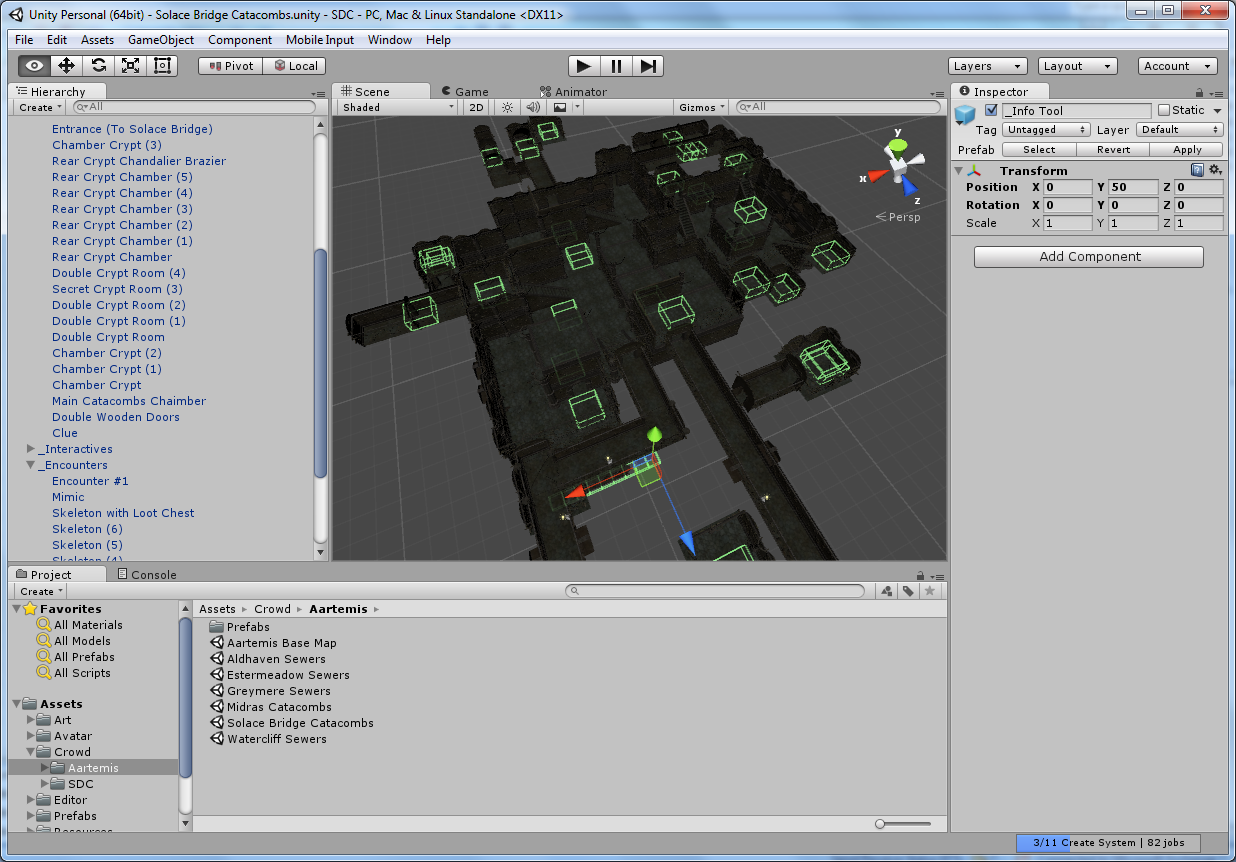Toggle Local/Global handle rotation

pyautogui.click(x=294, y=66)
